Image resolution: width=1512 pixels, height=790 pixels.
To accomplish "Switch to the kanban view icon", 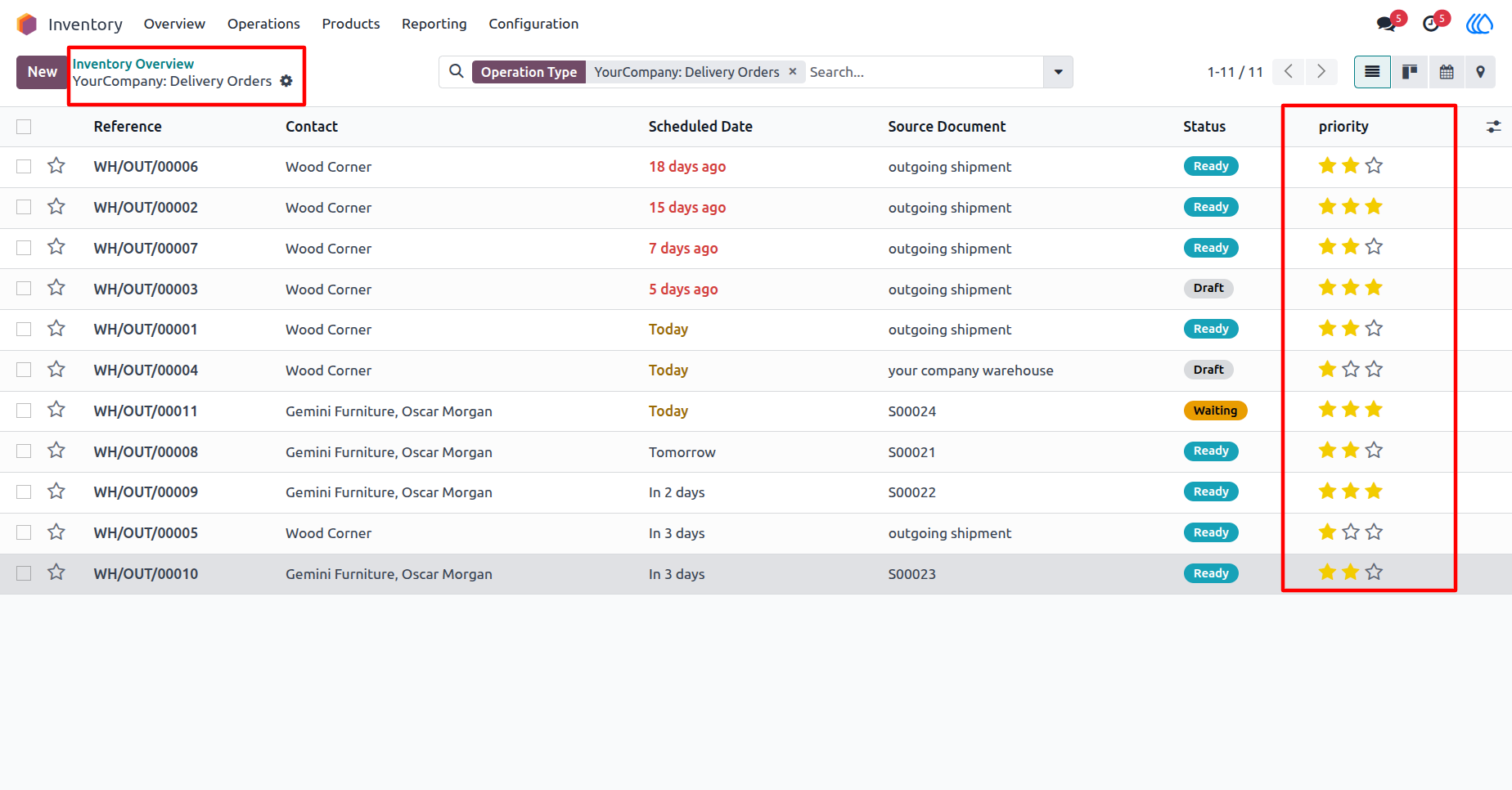I will point(1409,72).
